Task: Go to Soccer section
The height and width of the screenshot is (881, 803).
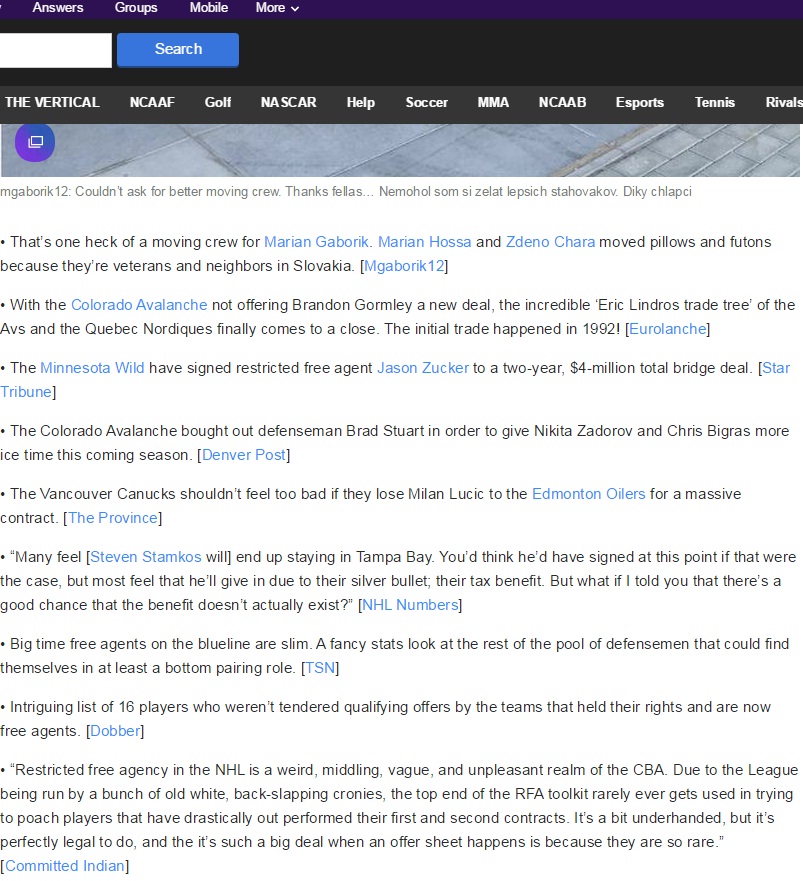Action: click(x=427, y=102)
